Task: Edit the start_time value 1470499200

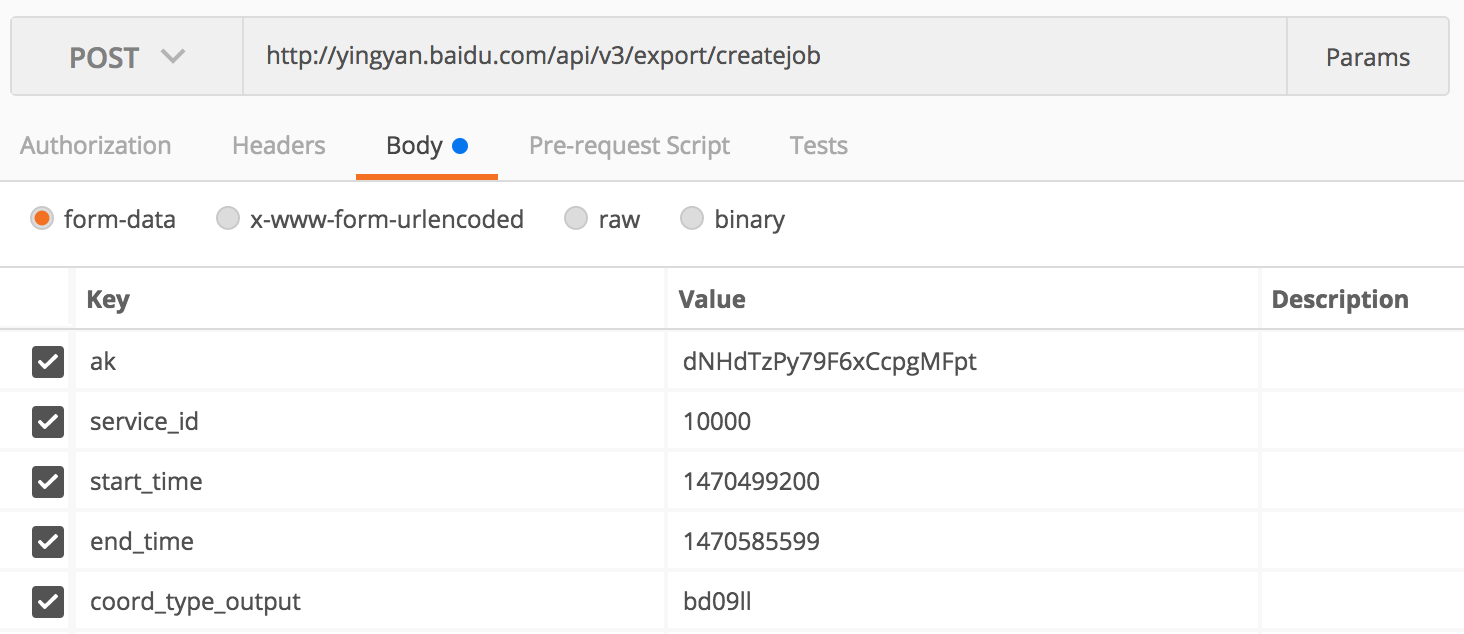Action: [x=960, y=482]
